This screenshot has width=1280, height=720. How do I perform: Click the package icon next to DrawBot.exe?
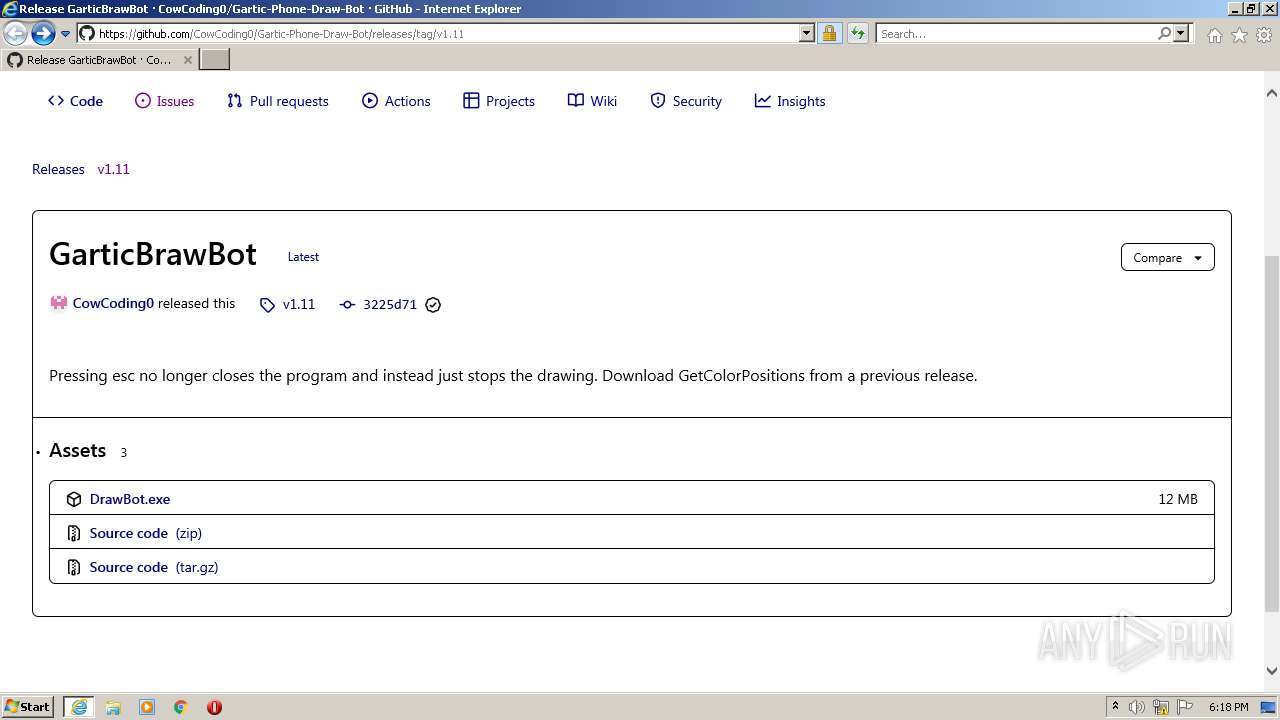74,499
